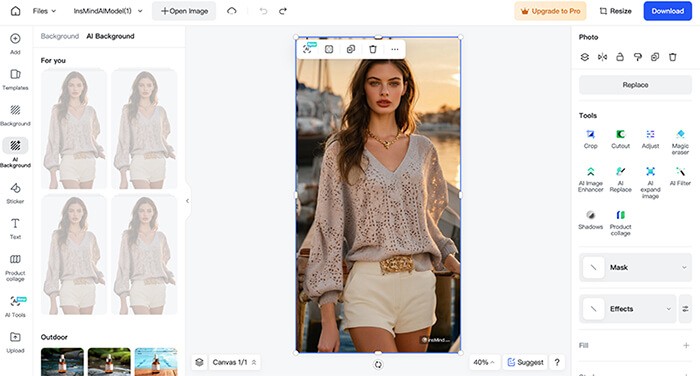Open Templates in the left sidebar

15,79
